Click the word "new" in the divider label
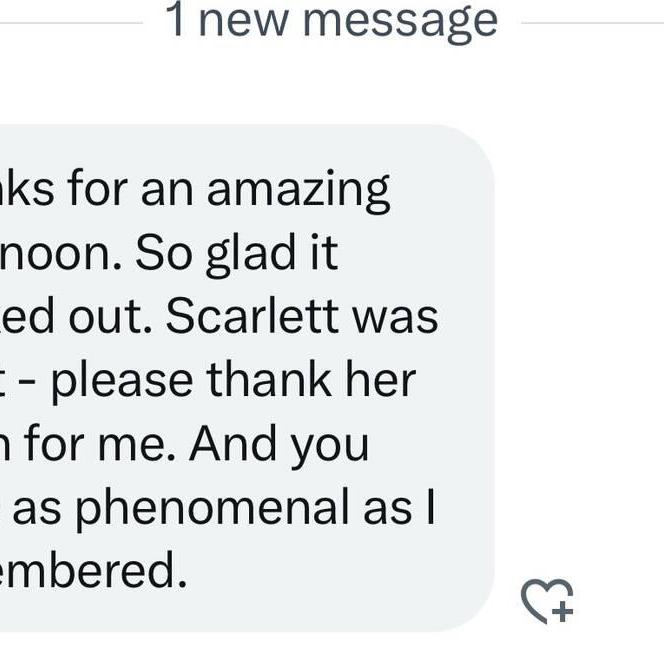The image size is (664, 665). (243, 24)
